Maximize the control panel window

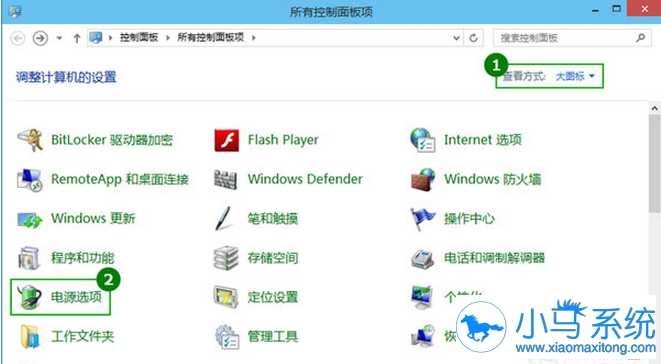click(616, 9)
